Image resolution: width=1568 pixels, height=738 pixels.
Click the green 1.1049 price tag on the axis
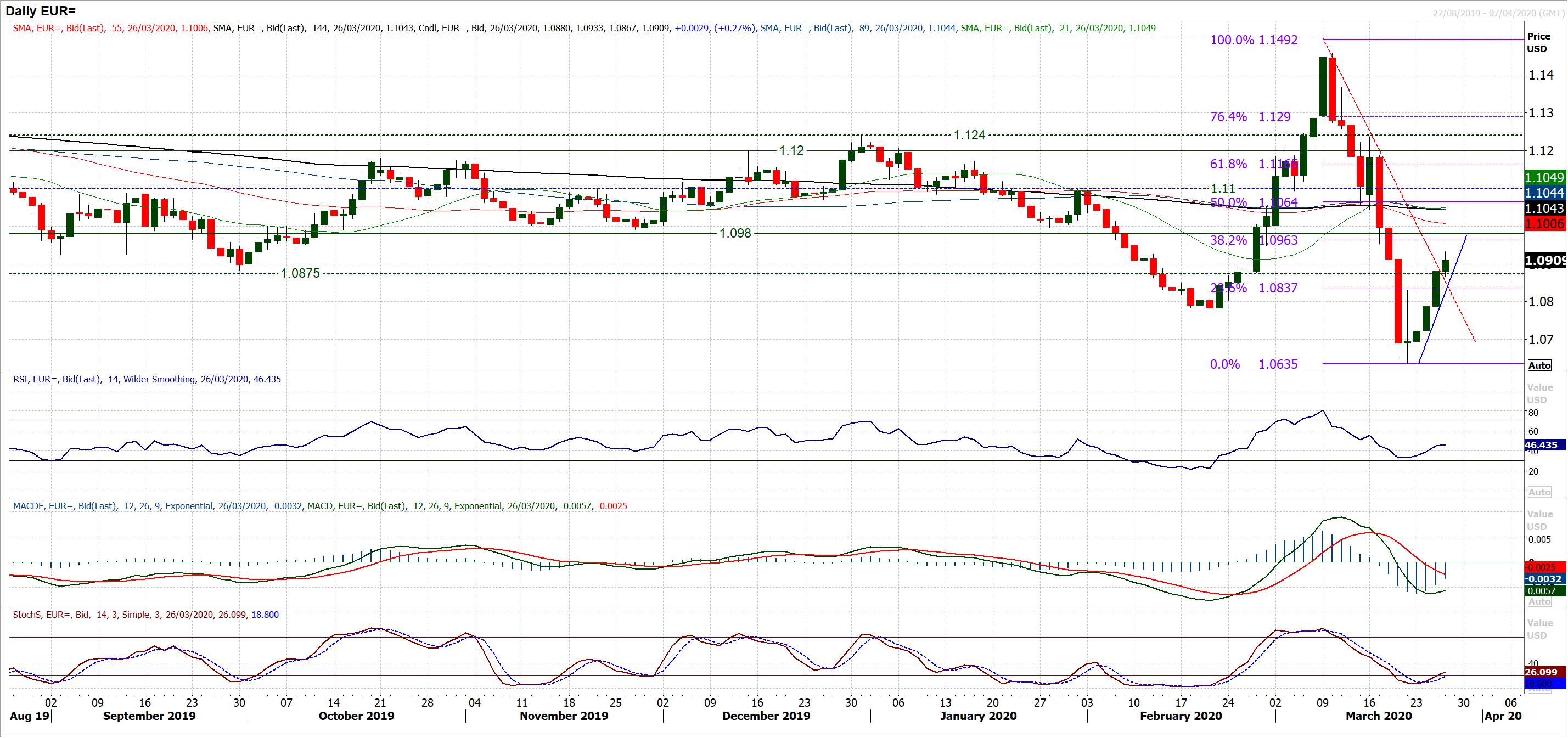click(1546, 177)
